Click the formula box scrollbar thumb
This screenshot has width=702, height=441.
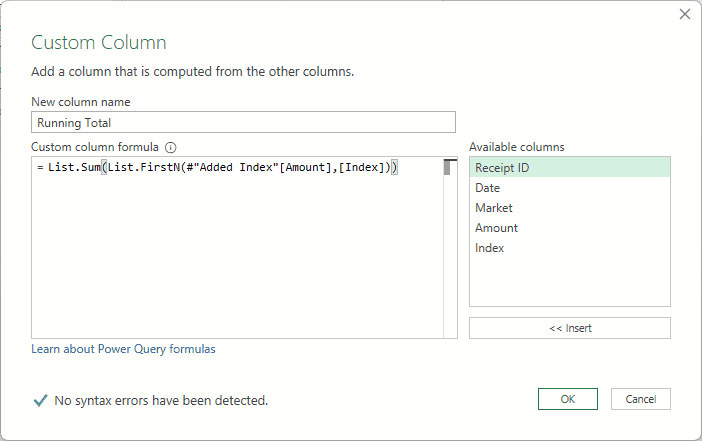click(x=447, y=167)
